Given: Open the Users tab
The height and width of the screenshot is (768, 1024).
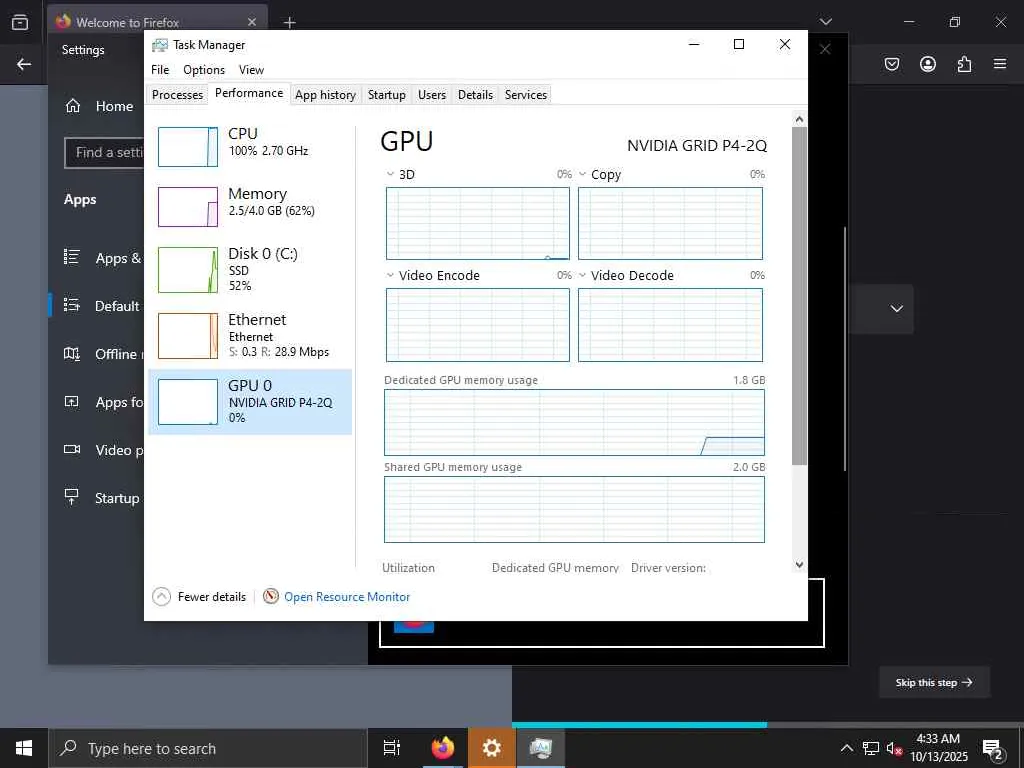Looking at the screenshot, I should pos(432,95).
